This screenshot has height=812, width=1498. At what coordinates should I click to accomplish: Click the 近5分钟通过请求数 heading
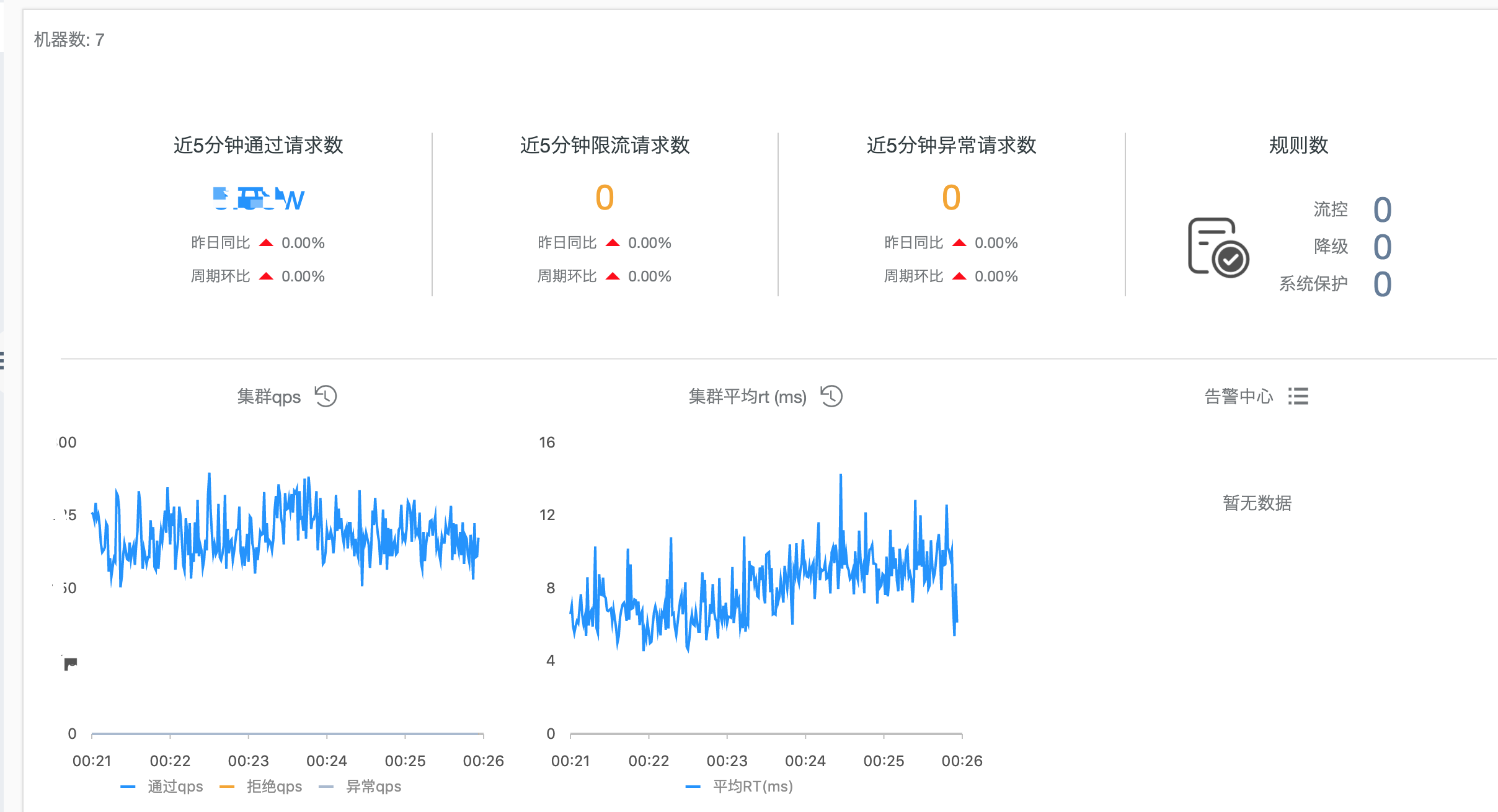click(258, 145)
